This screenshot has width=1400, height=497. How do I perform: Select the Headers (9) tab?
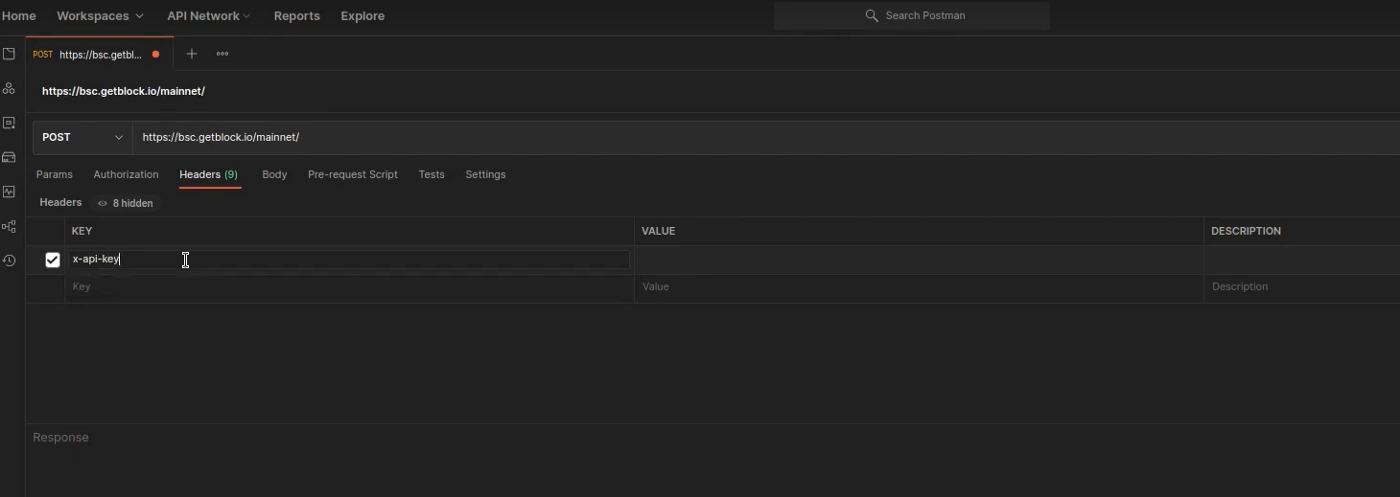tap(209, 174)
